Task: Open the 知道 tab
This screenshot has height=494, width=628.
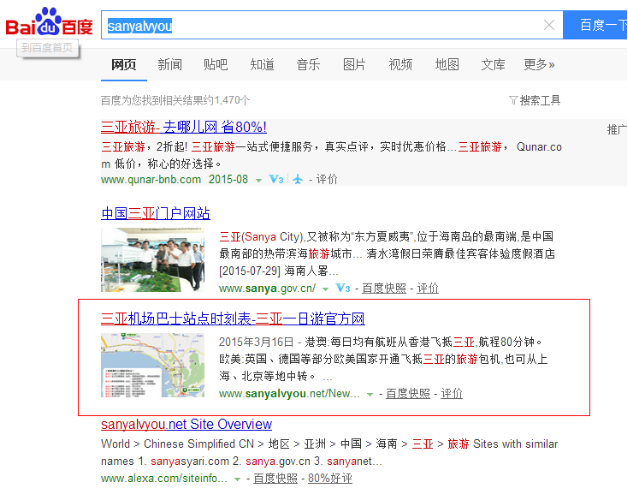Action: tap(262, 65)
